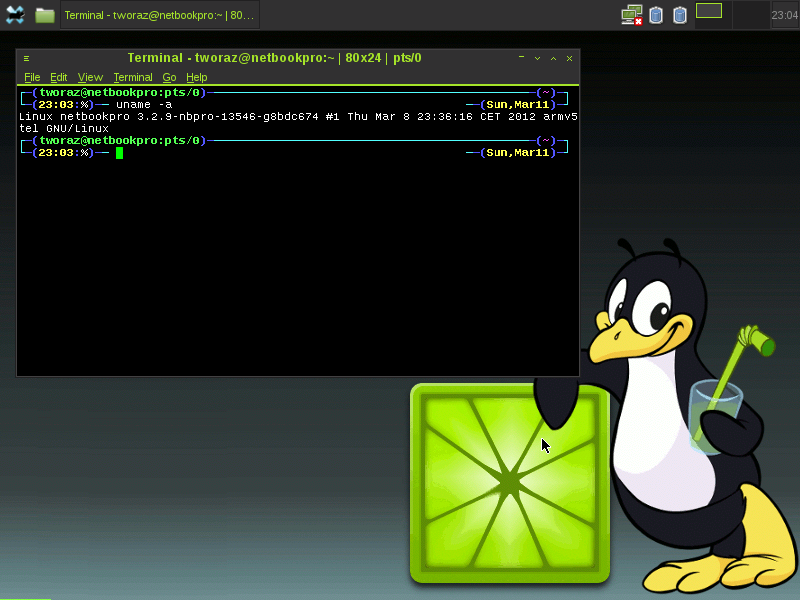Open the Terminal menu
Image resolution: width=800 pixels, height=600 pixels.
pyautogui.click(x=133, y=78)
